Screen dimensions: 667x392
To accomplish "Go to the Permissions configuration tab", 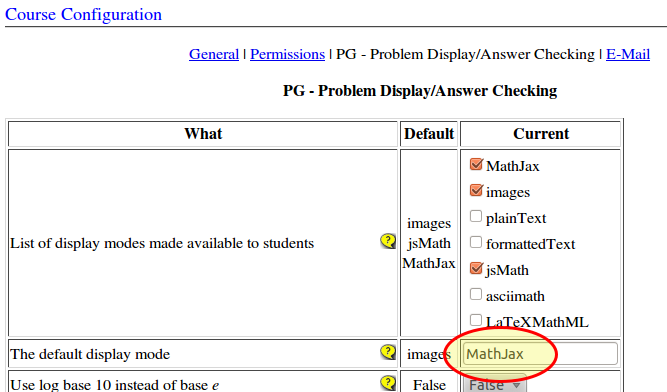I will point(287,54).
